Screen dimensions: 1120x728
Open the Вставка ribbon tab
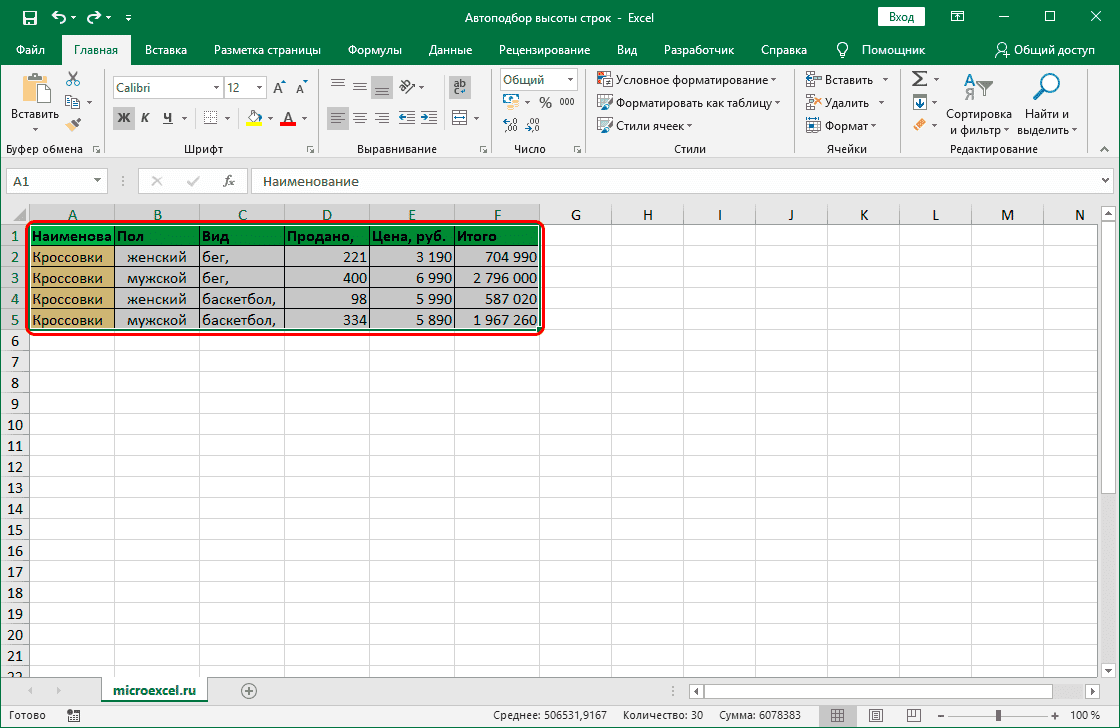pos(166,50)
